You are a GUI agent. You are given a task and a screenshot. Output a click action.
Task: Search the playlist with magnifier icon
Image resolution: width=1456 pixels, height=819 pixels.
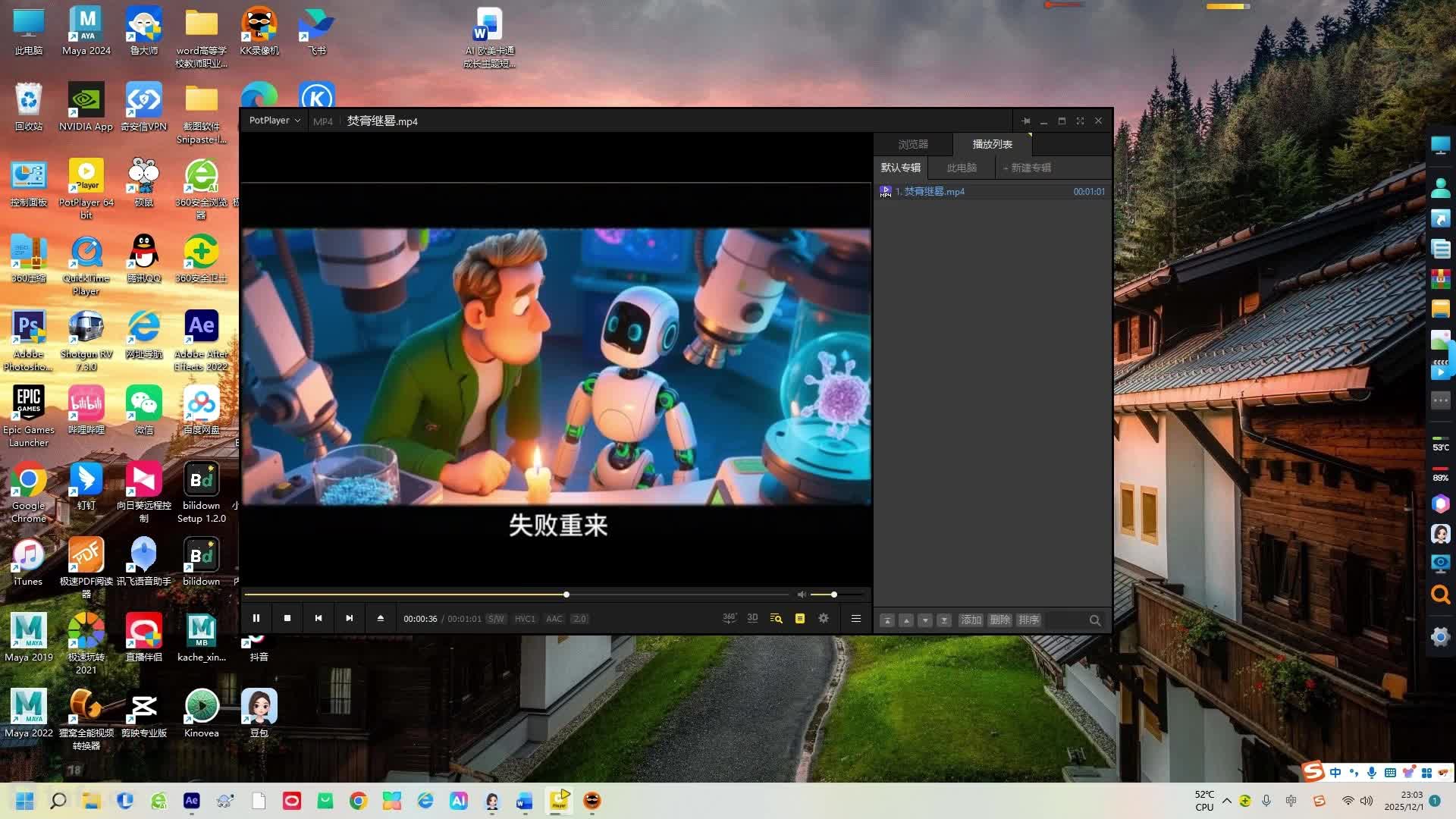click(x=1095, y=620)
